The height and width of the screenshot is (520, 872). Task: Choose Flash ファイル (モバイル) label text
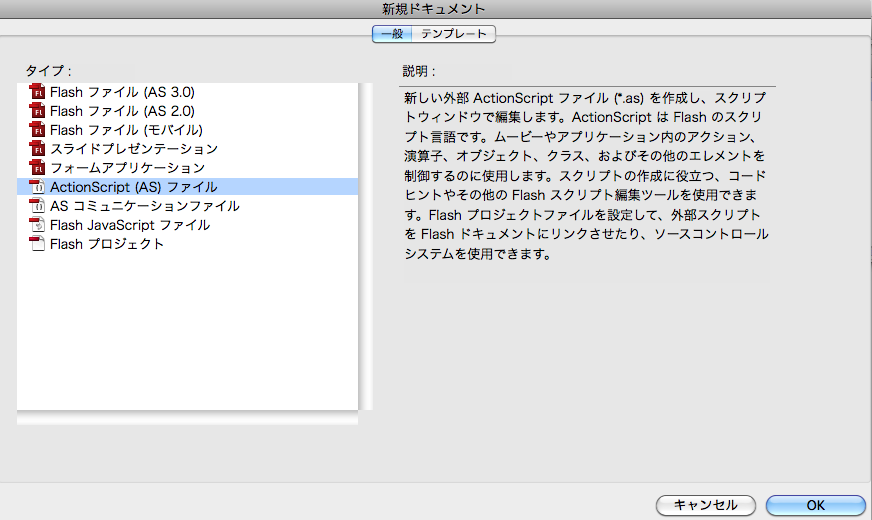coord(126,130)
